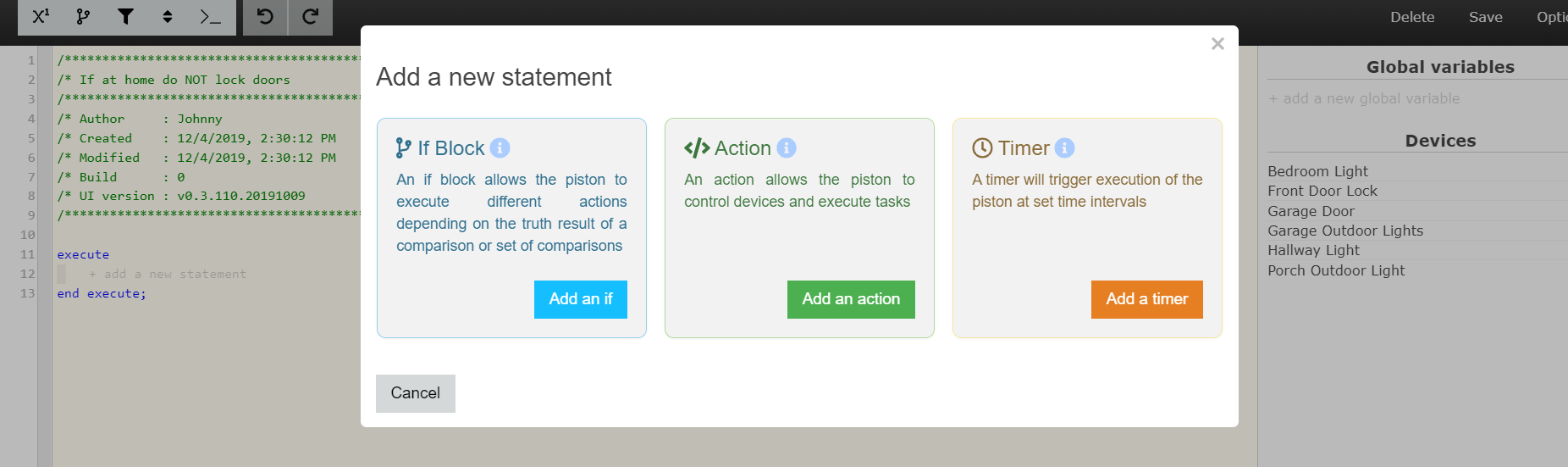
Task: Open the Save menu item
Action: [x=1486, y=17]
